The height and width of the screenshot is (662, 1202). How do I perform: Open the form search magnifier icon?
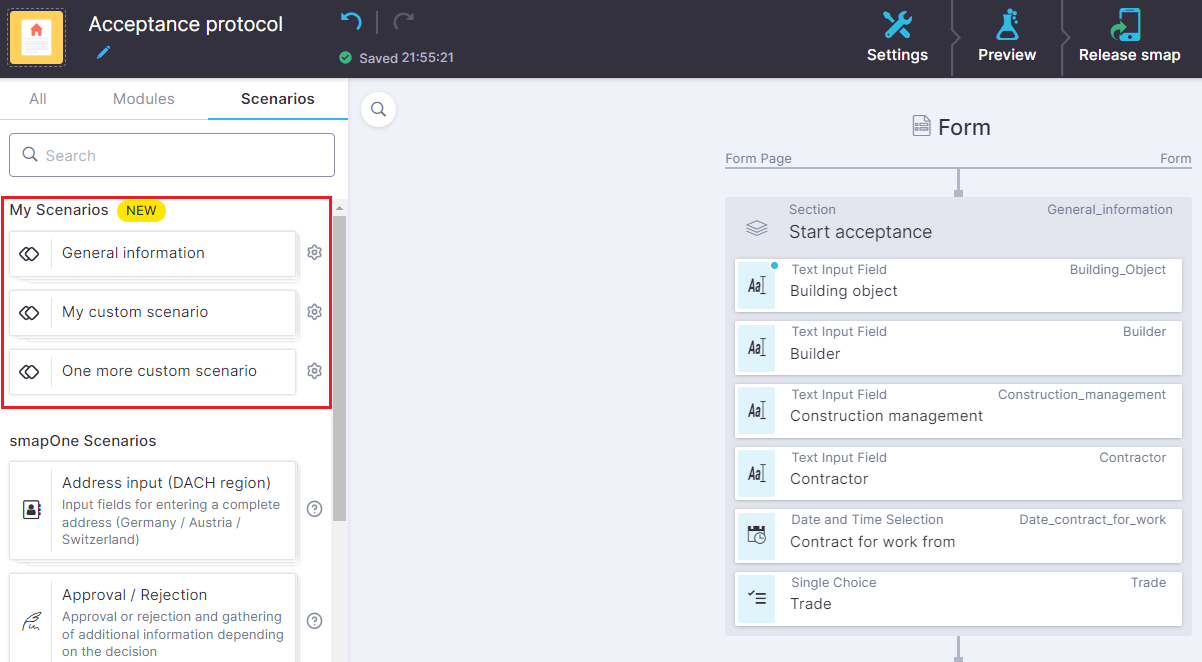click(378, 109)
